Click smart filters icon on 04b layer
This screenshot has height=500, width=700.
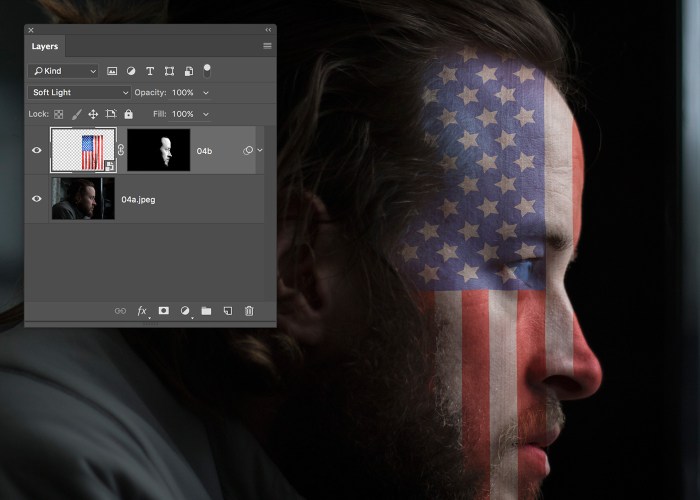[x=248, y=150]
